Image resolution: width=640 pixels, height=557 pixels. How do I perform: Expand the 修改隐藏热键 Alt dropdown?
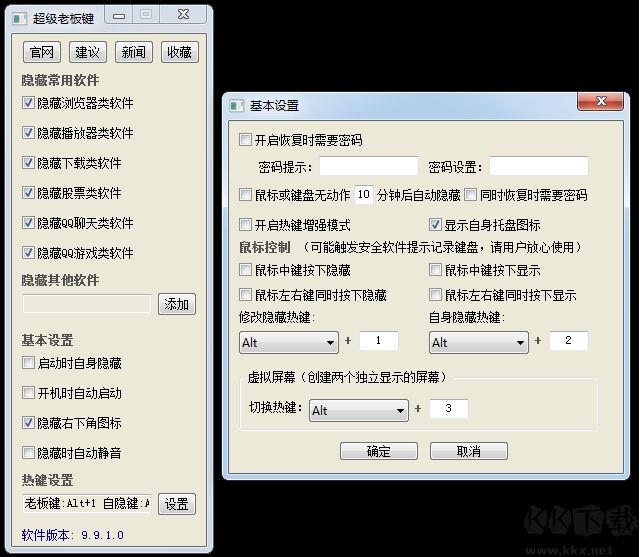pos(288,343)
